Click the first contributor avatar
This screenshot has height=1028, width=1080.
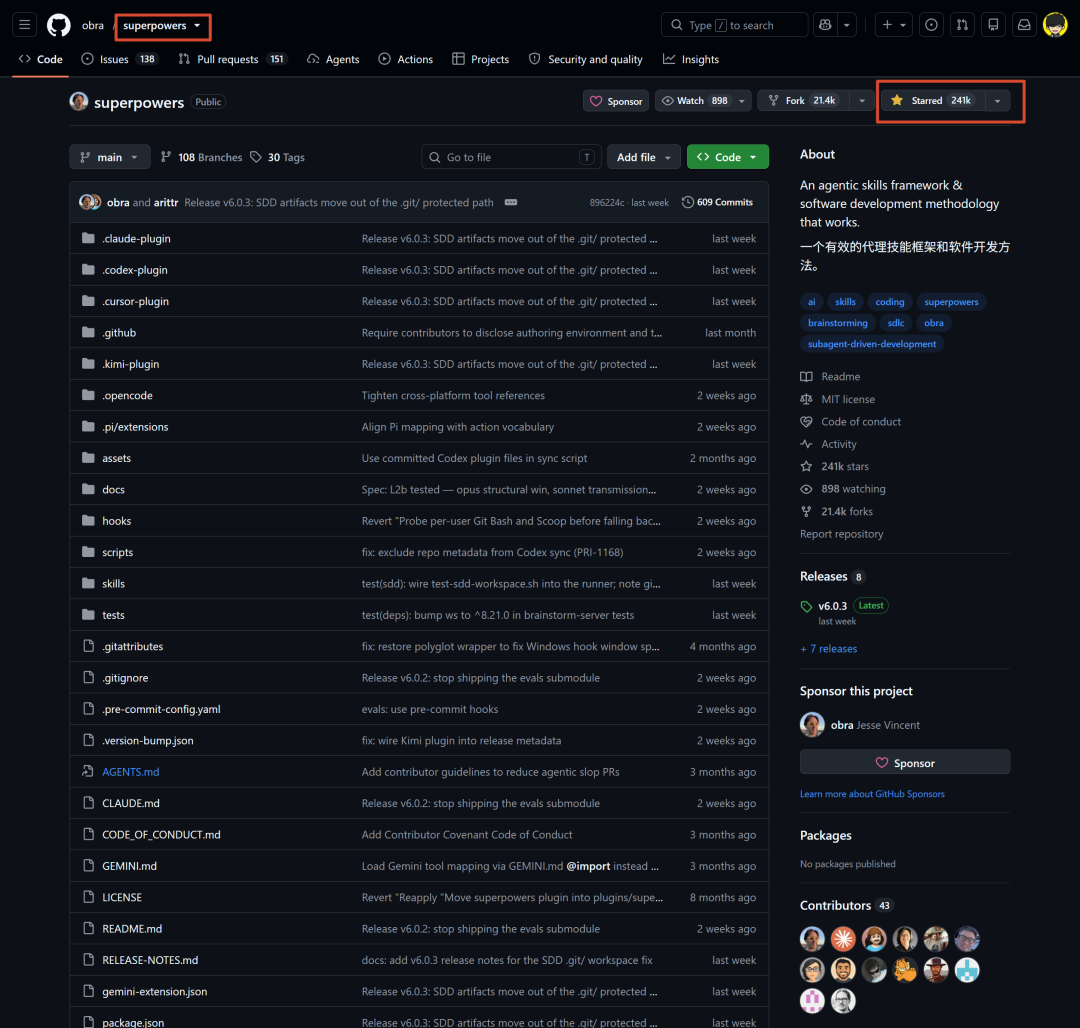coord(812,938)
